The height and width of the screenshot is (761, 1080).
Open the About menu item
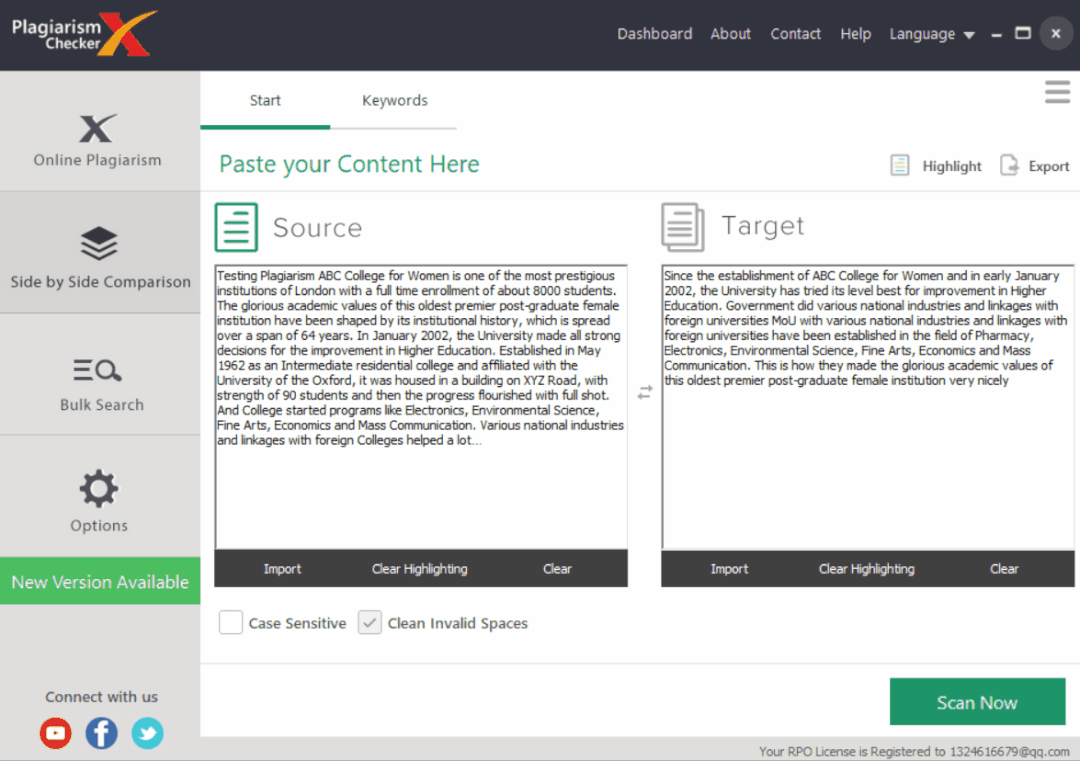[x=730, y=34]
